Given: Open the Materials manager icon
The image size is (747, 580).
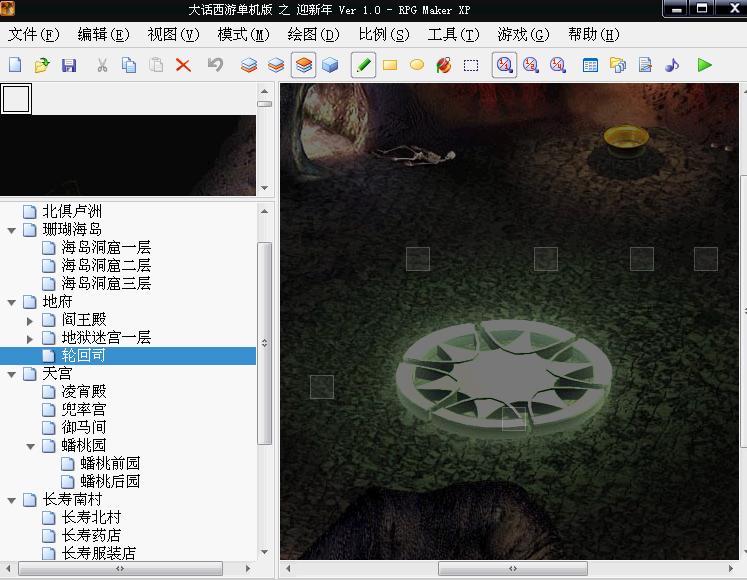Looking at the screenshot, I should coord(618,65).
